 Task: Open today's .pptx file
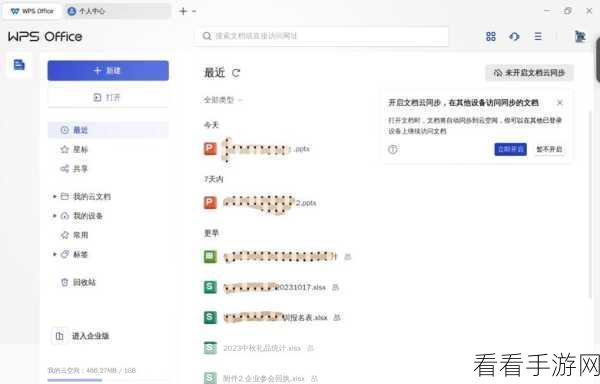[x=266, y=149]
